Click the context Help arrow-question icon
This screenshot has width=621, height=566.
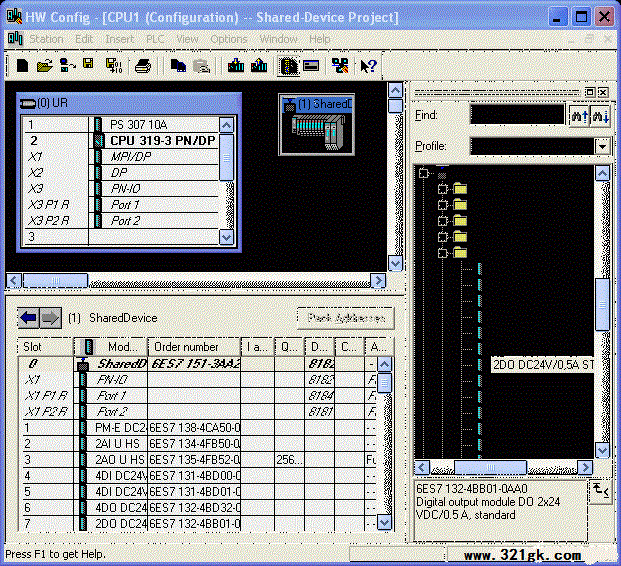coord(368,66)
